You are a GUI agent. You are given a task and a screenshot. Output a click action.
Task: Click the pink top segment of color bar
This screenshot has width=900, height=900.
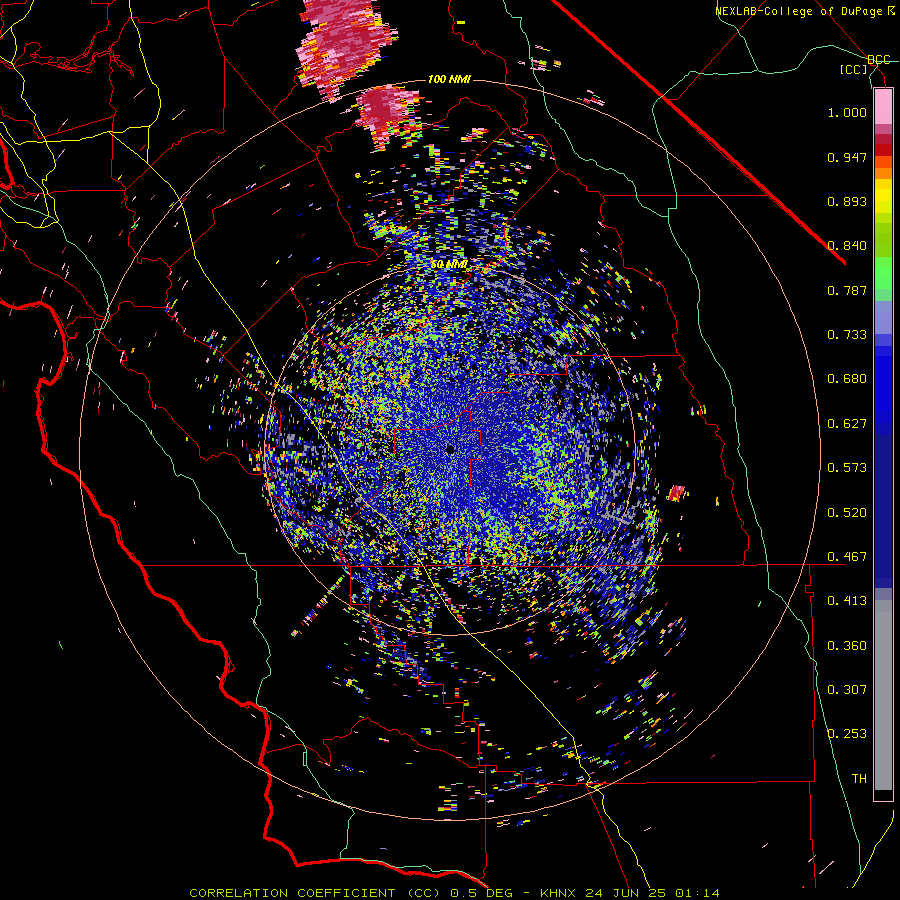click(x=883, y=106)
